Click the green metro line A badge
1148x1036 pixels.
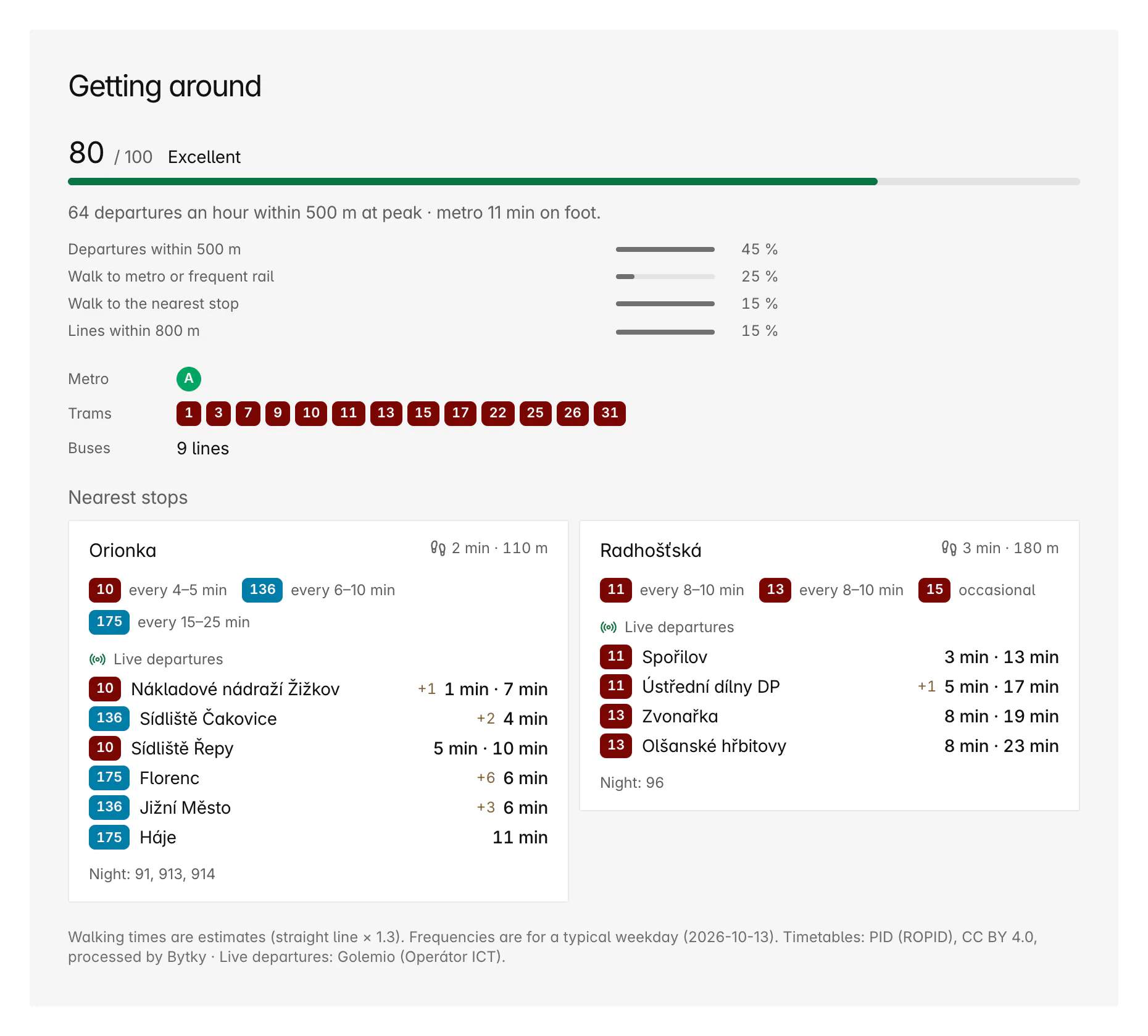189,379
